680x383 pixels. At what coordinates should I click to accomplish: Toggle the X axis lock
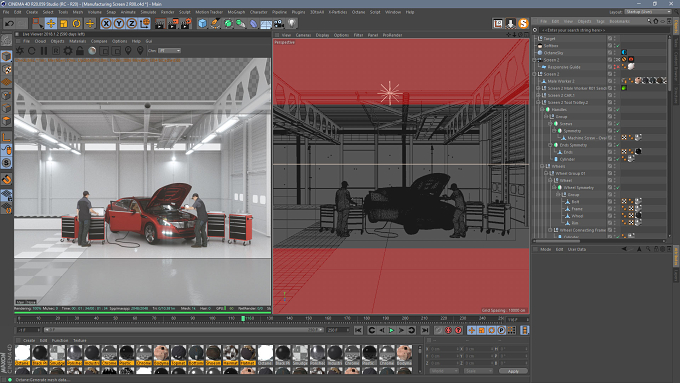[x=106, y=23]
